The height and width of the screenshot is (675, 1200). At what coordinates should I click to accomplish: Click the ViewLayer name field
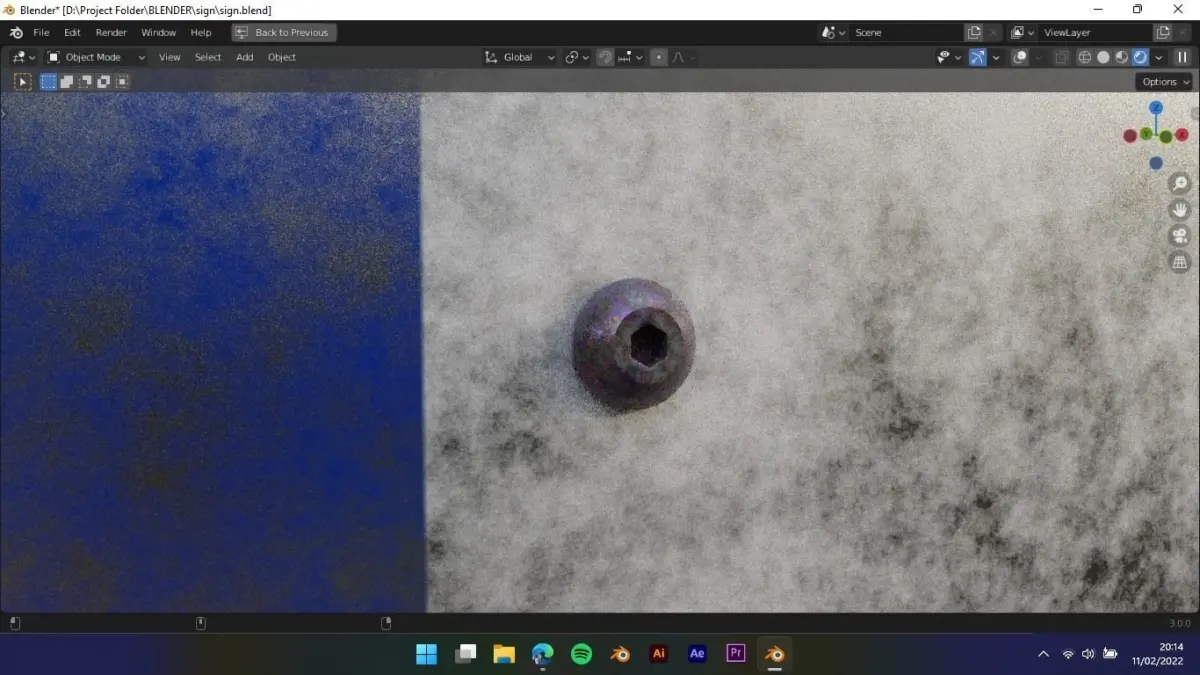[1095, 32]
